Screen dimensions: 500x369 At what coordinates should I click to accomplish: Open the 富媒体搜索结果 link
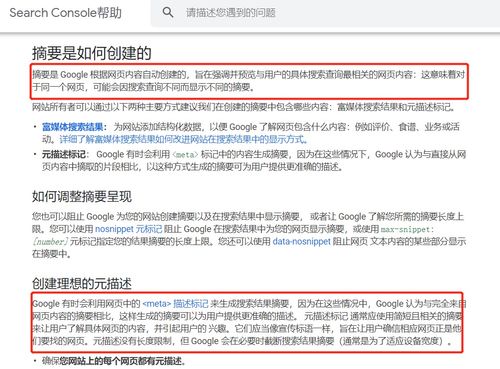[73, 127]
